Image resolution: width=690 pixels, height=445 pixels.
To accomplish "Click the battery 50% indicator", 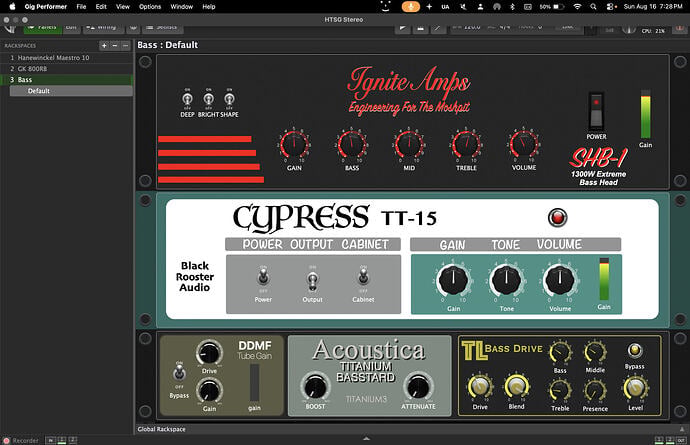I will click(x=552, y=7).
